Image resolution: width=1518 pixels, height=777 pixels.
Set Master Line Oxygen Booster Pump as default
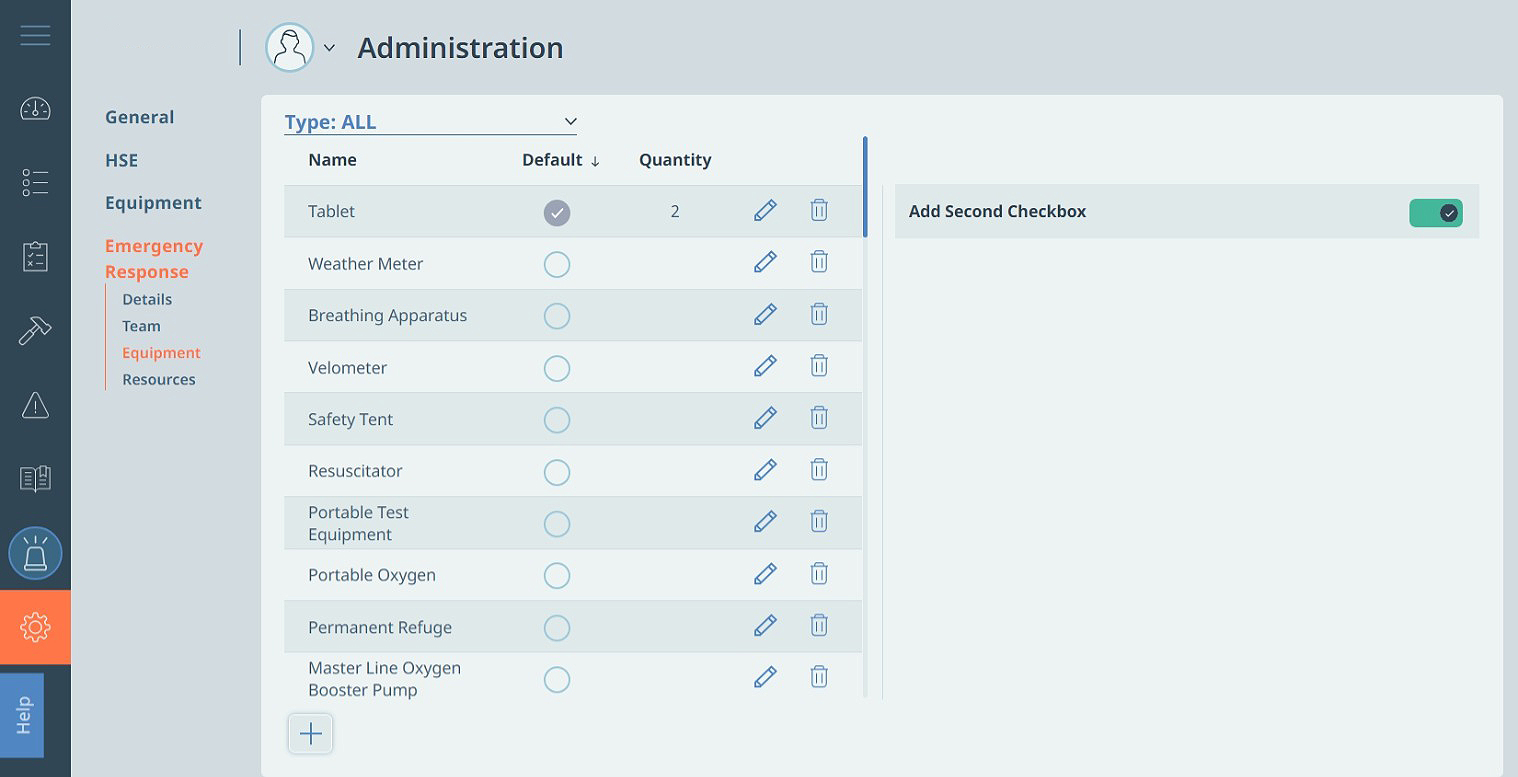557,680
